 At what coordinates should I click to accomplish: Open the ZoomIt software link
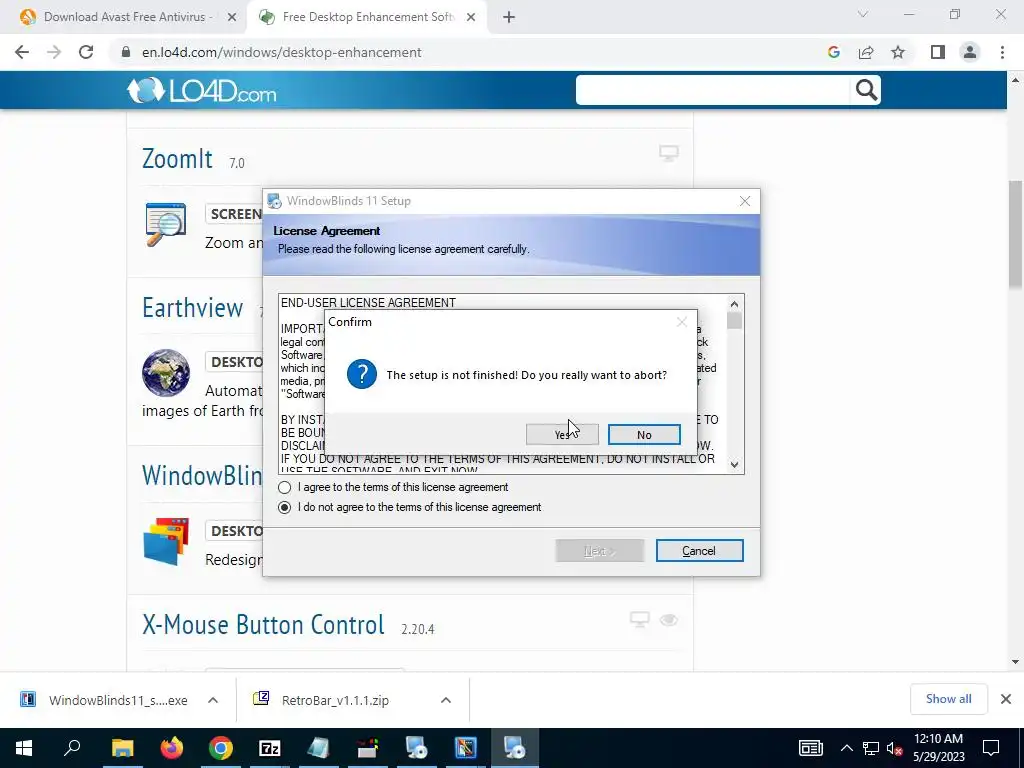[177, 159]
